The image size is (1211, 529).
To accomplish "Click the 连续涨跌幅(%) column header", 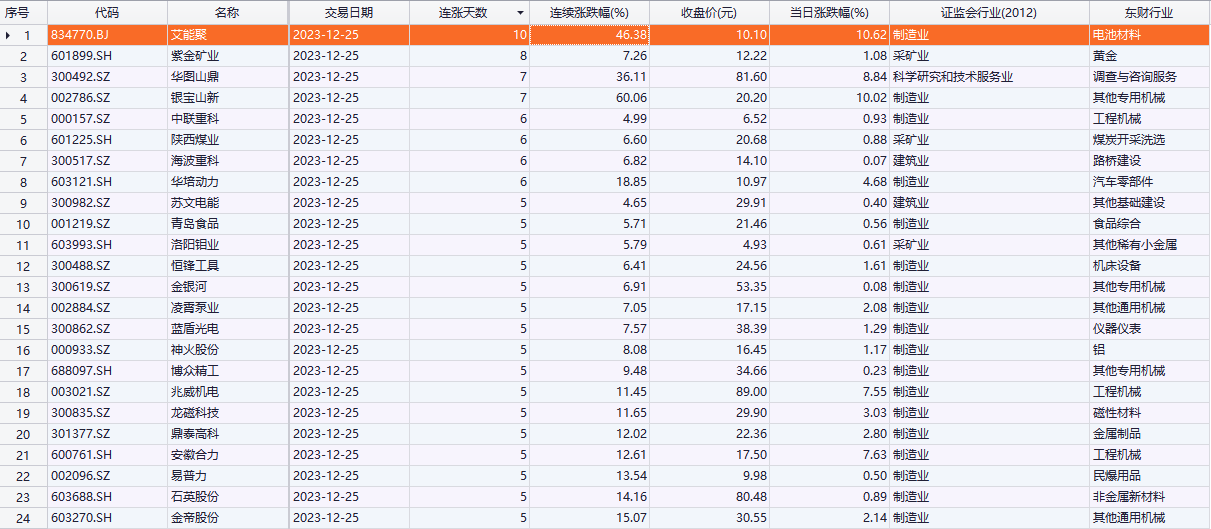I will (x=589, y=13).
